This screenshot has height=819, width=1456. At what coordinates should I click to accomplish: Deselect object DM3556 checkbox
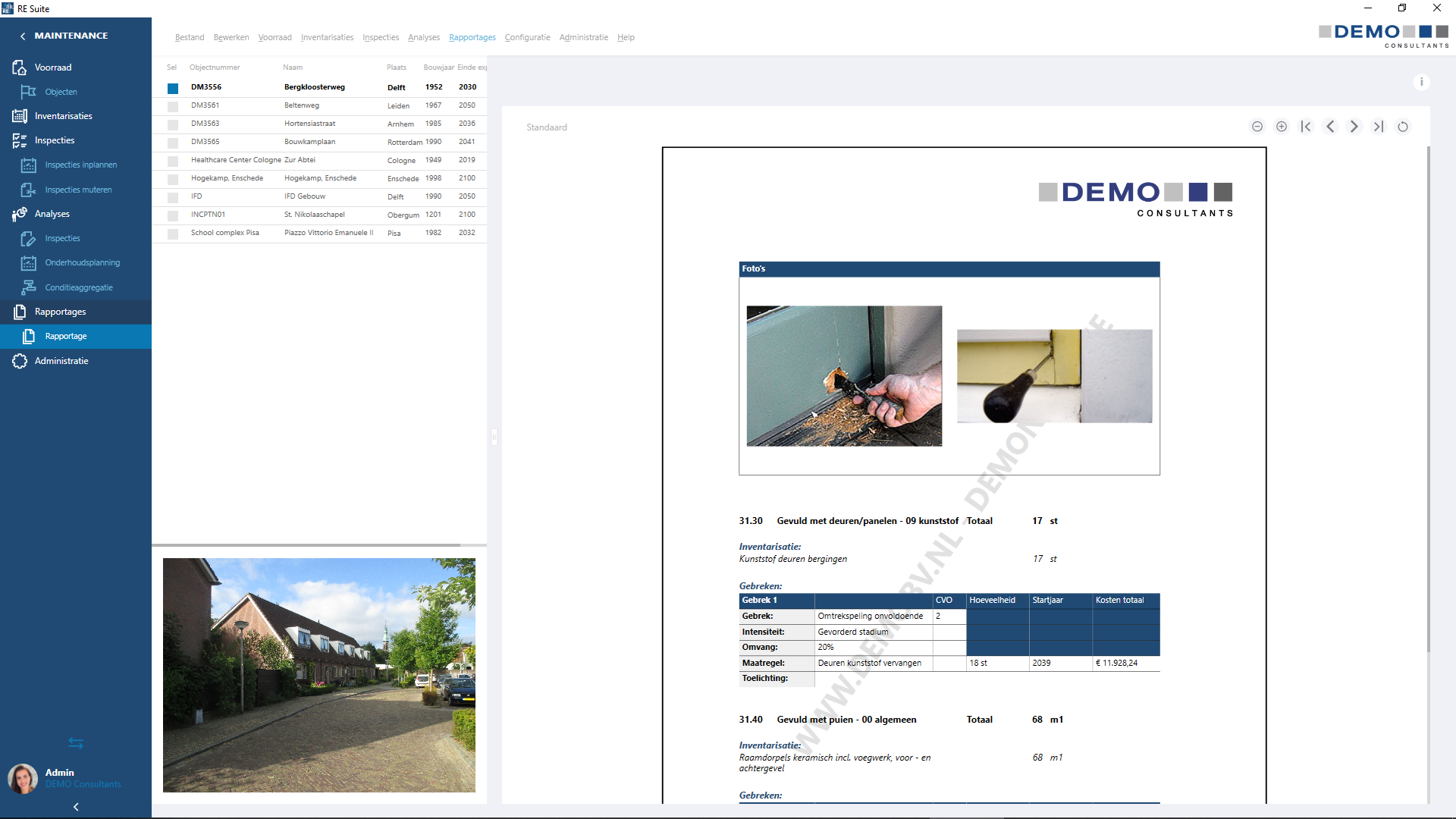tap(173, 88)
